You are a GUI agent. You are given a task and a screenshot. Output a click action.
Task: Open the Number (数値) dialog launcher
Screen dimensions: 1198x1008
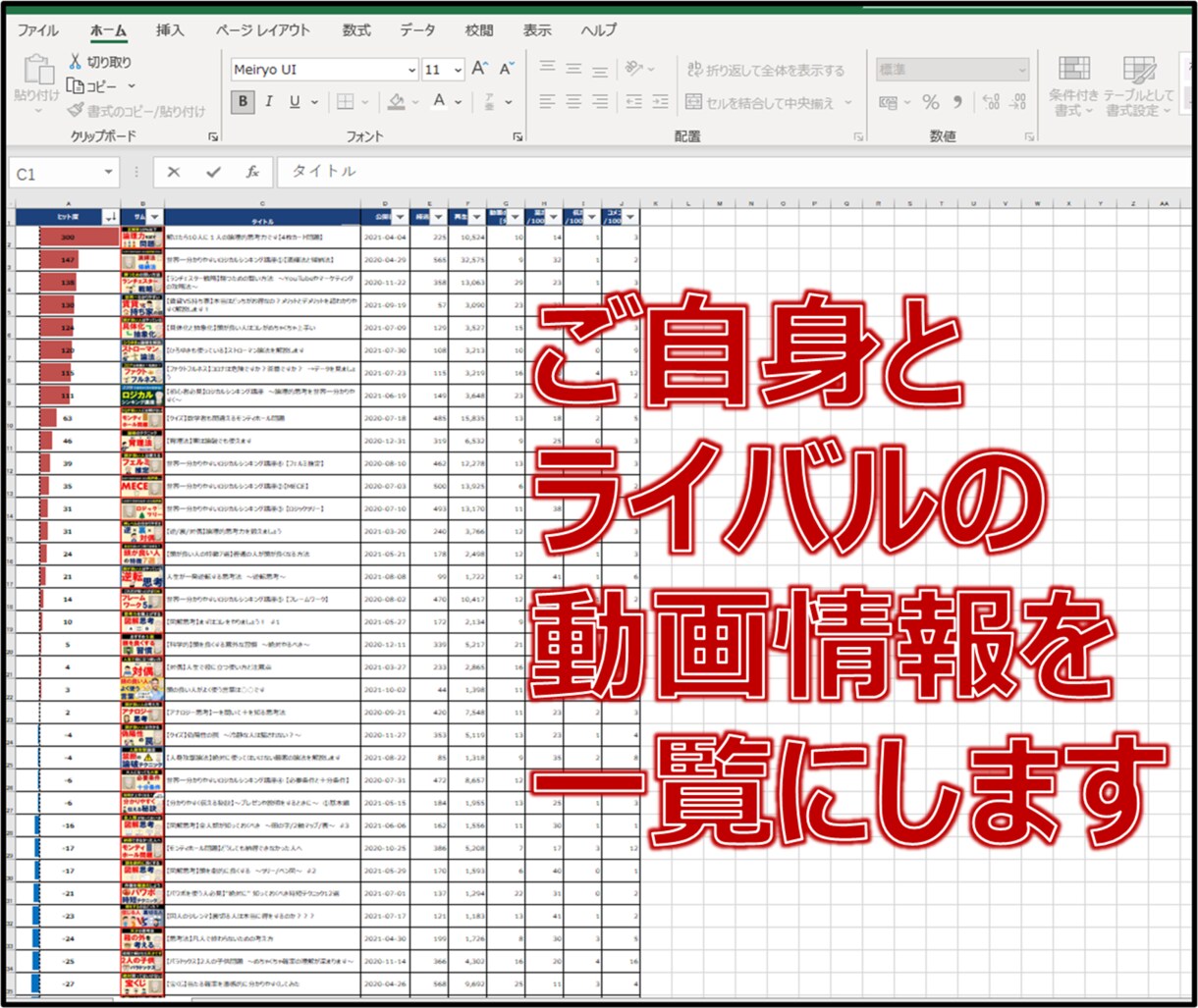click(x=1029, y=137)
